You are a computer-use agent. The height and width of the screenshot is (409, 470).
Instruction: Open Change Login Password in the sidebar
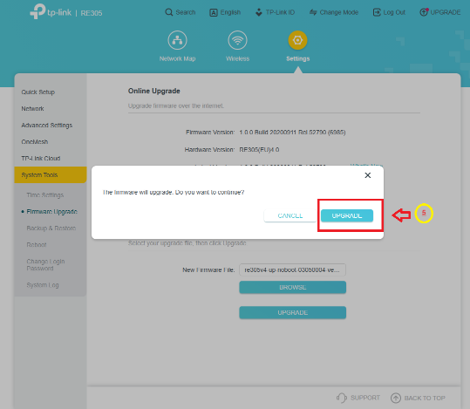46,265
